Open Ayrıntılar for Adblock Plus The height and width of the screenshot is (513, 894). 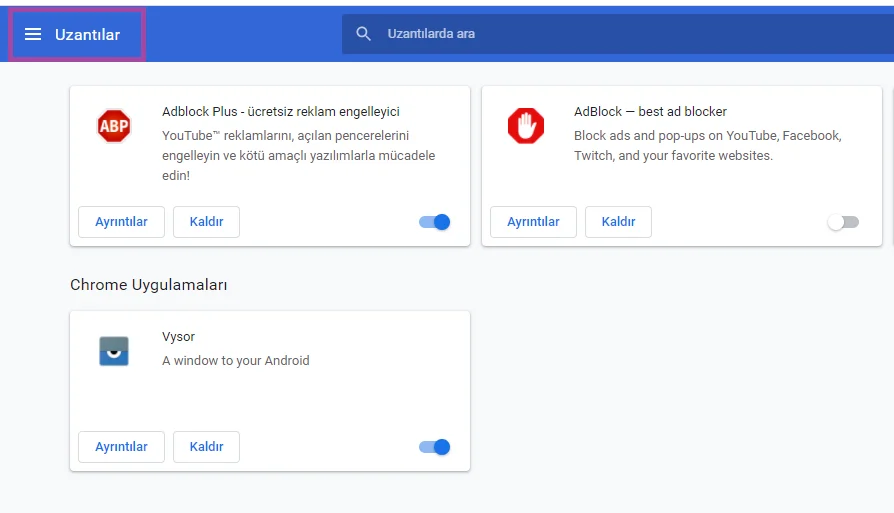coord(121,222)
